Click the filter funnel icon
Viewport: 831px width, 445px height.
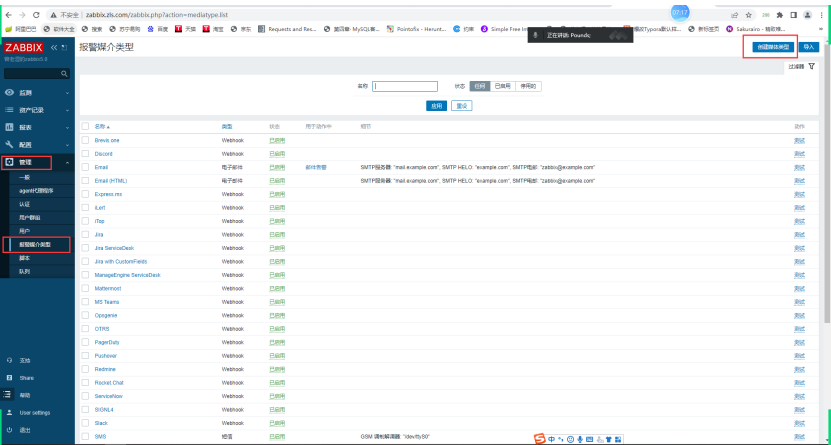click(811, 66)
